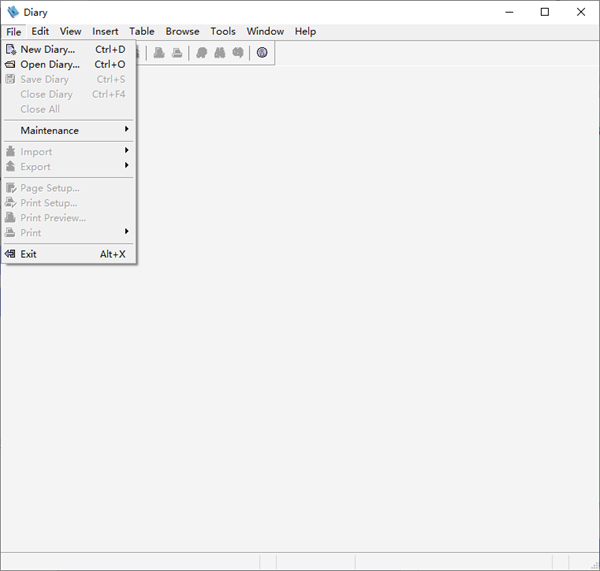Viewport: 600px width, 571px height.
Task: Switch to the Browse menu
Action: click(182, 31)
